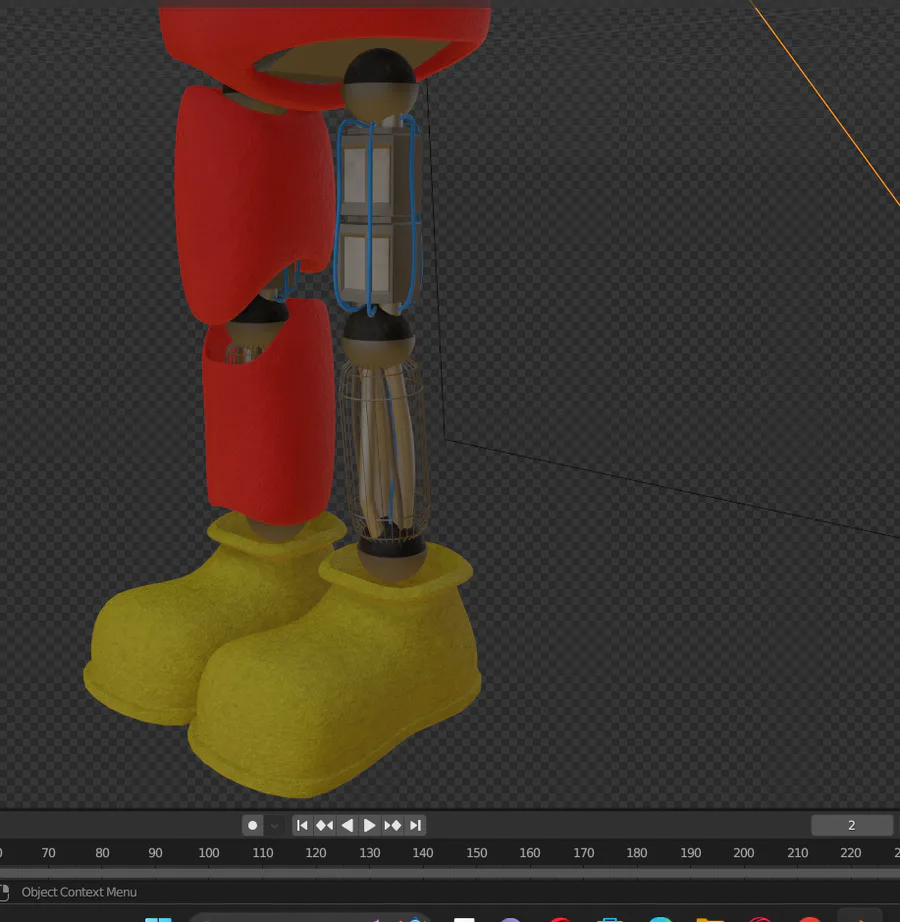Click frame 130 on the timeline ruler
This screenshot has width=900, height=922.
370,853
